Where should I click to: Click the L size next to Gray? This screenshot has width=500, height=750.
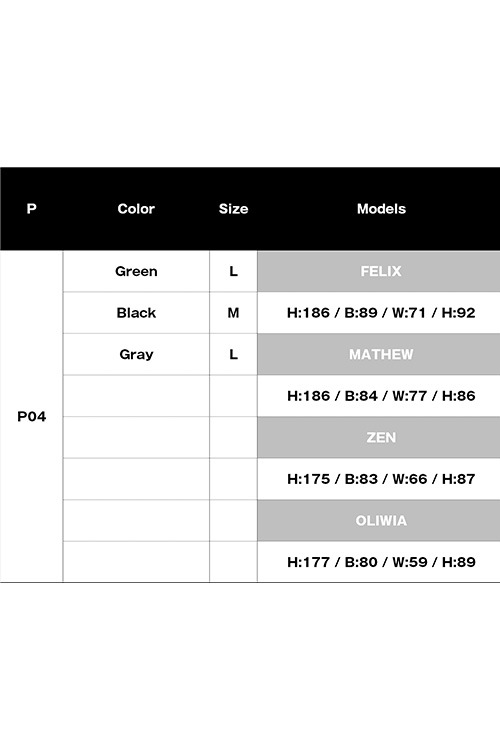(233, 354)
